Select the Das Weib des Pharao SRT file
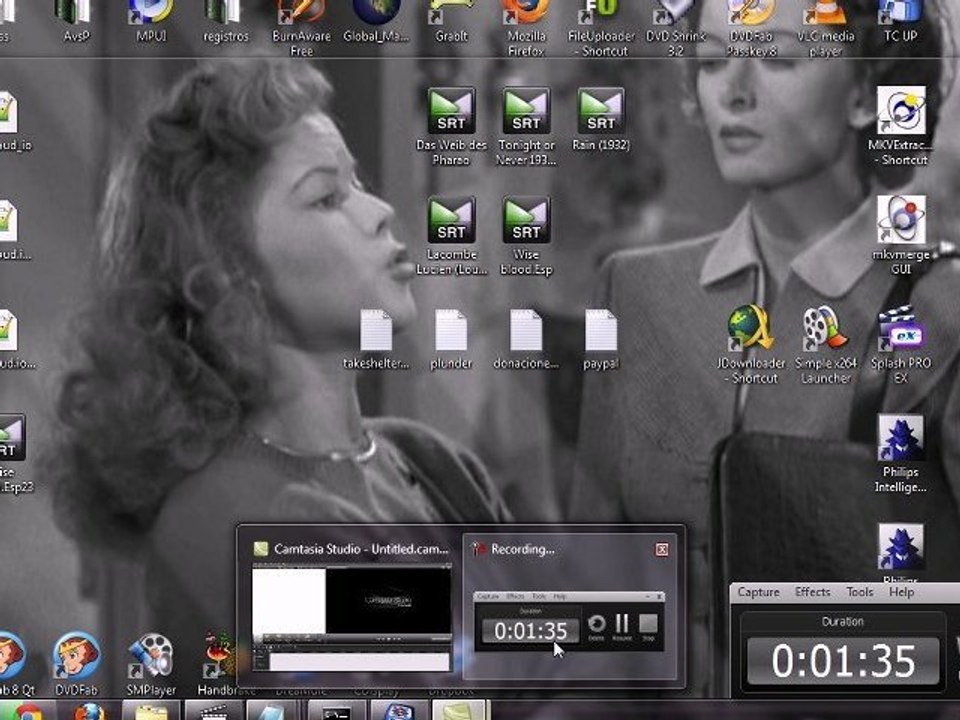Screen dimensions: 960x720 (451, 126)
